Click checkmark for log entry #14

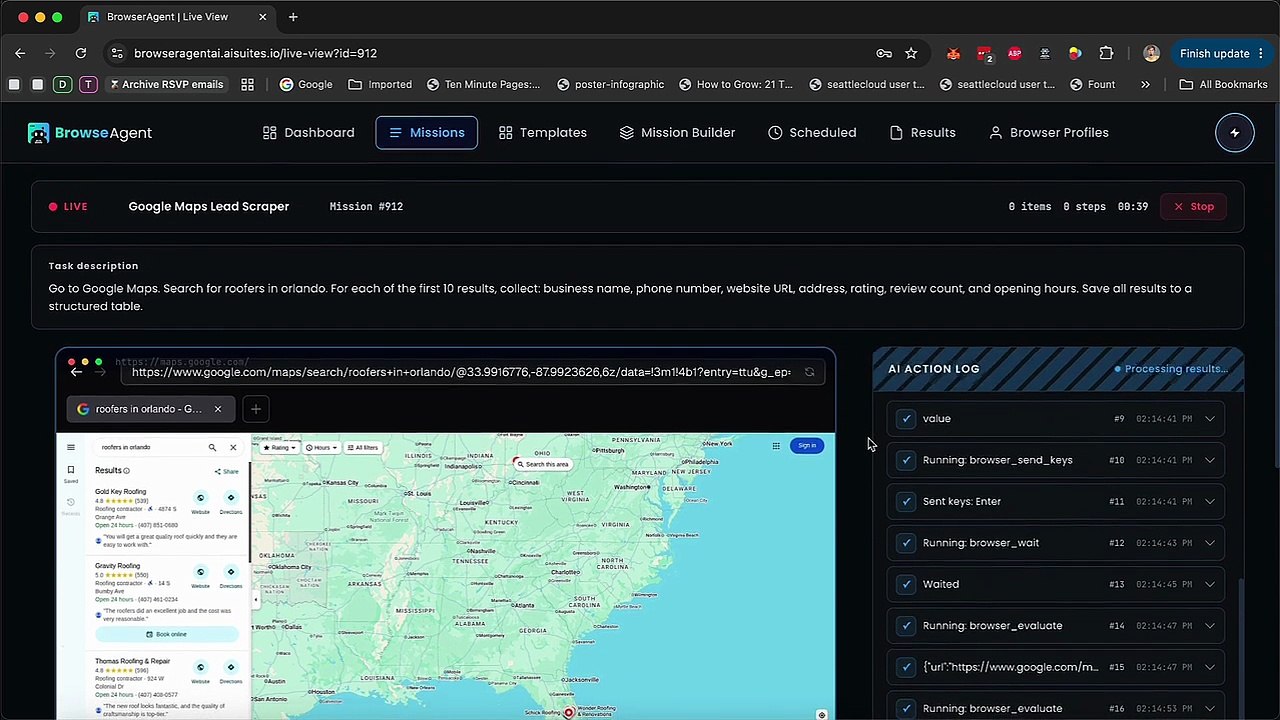pyautogui.click(x=906, y=626)
